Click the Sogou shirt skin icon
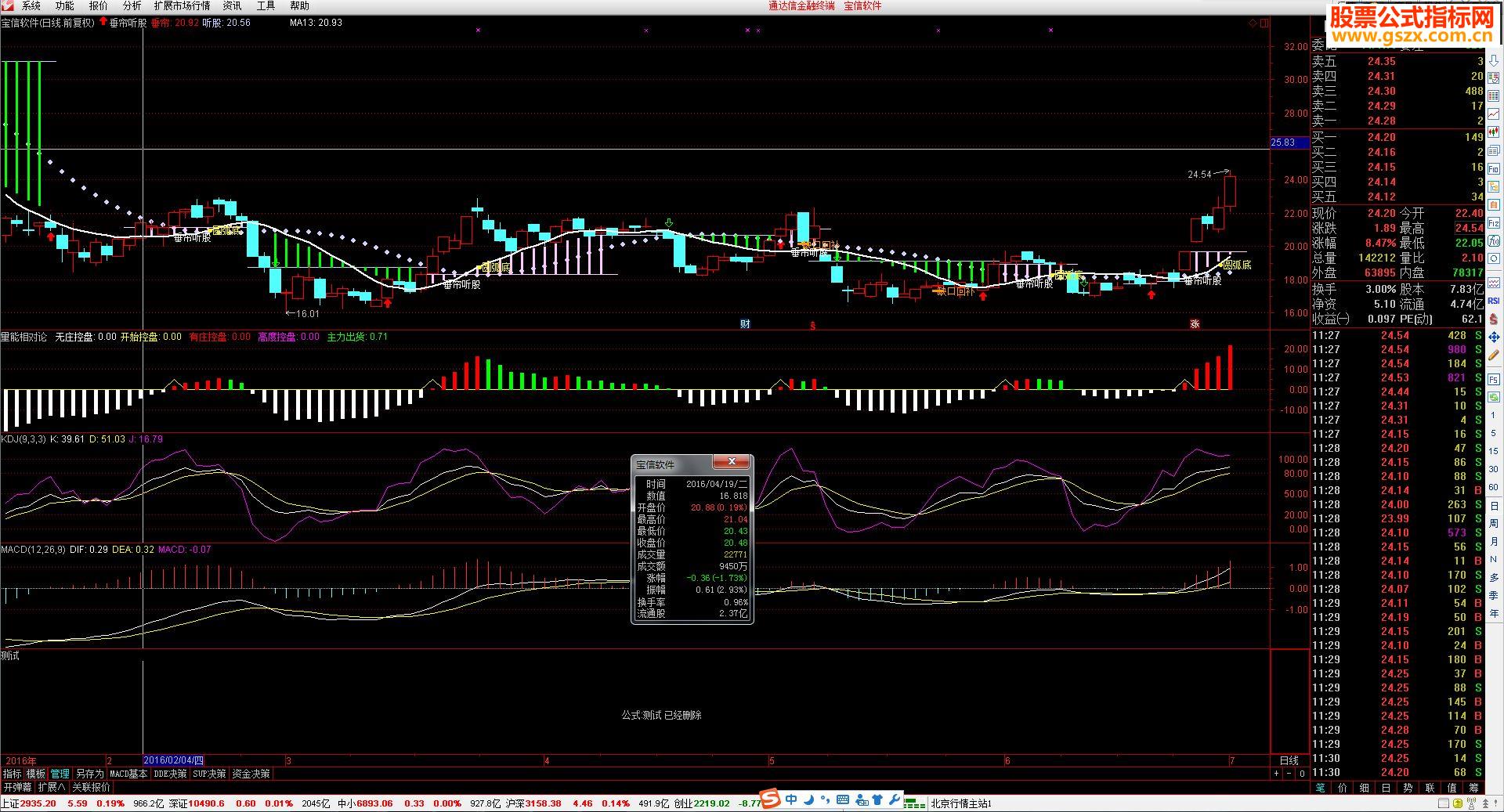This screenshot has width=1504, height=812. point(877,800)
